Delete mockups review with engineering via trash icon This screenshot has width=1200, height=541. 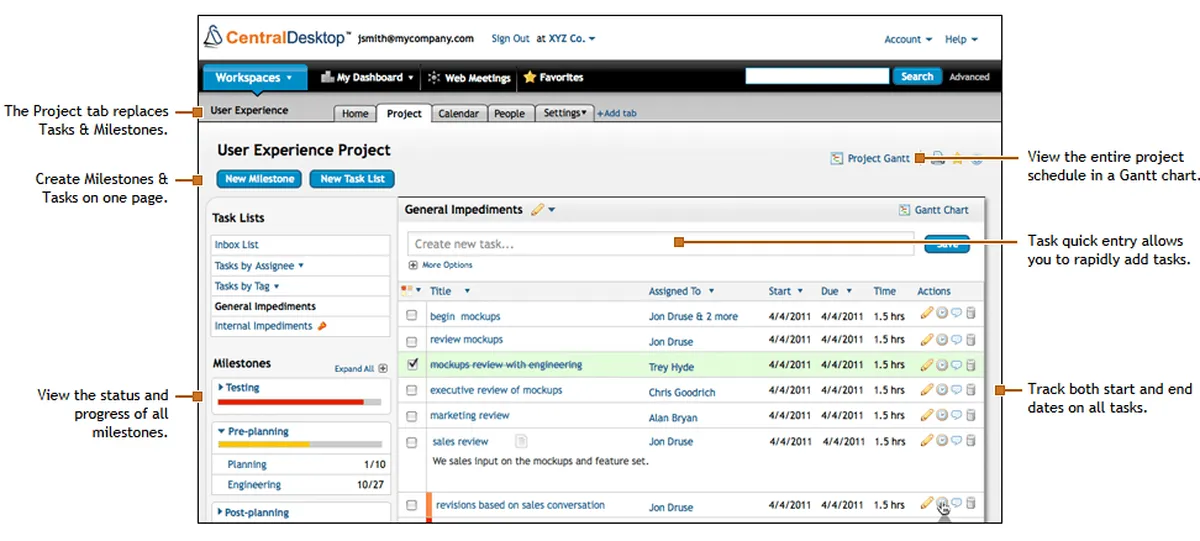coord(971,365)
